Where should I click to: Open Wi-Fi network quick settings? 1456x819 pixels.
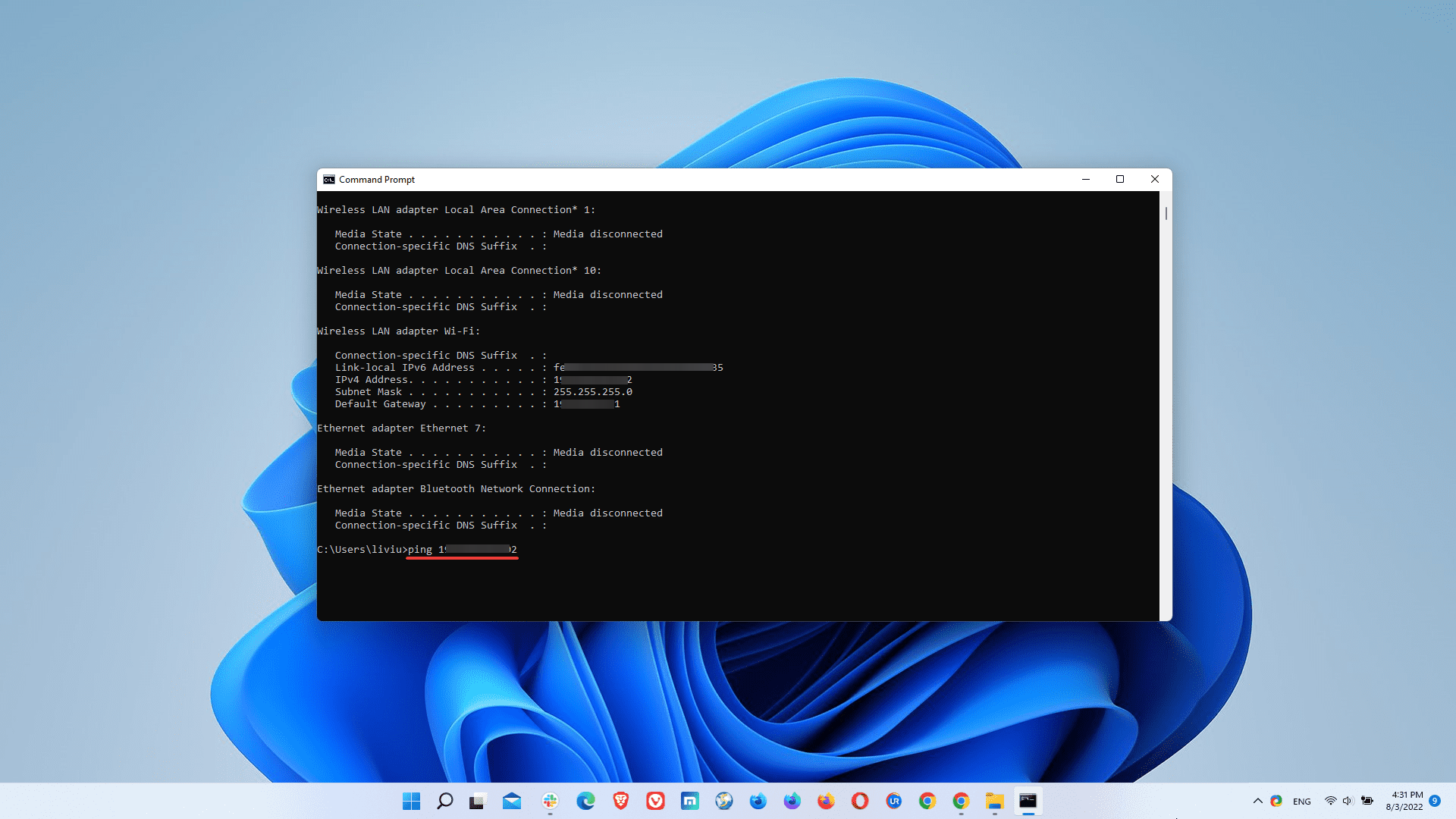click(x=1330, y=801)
